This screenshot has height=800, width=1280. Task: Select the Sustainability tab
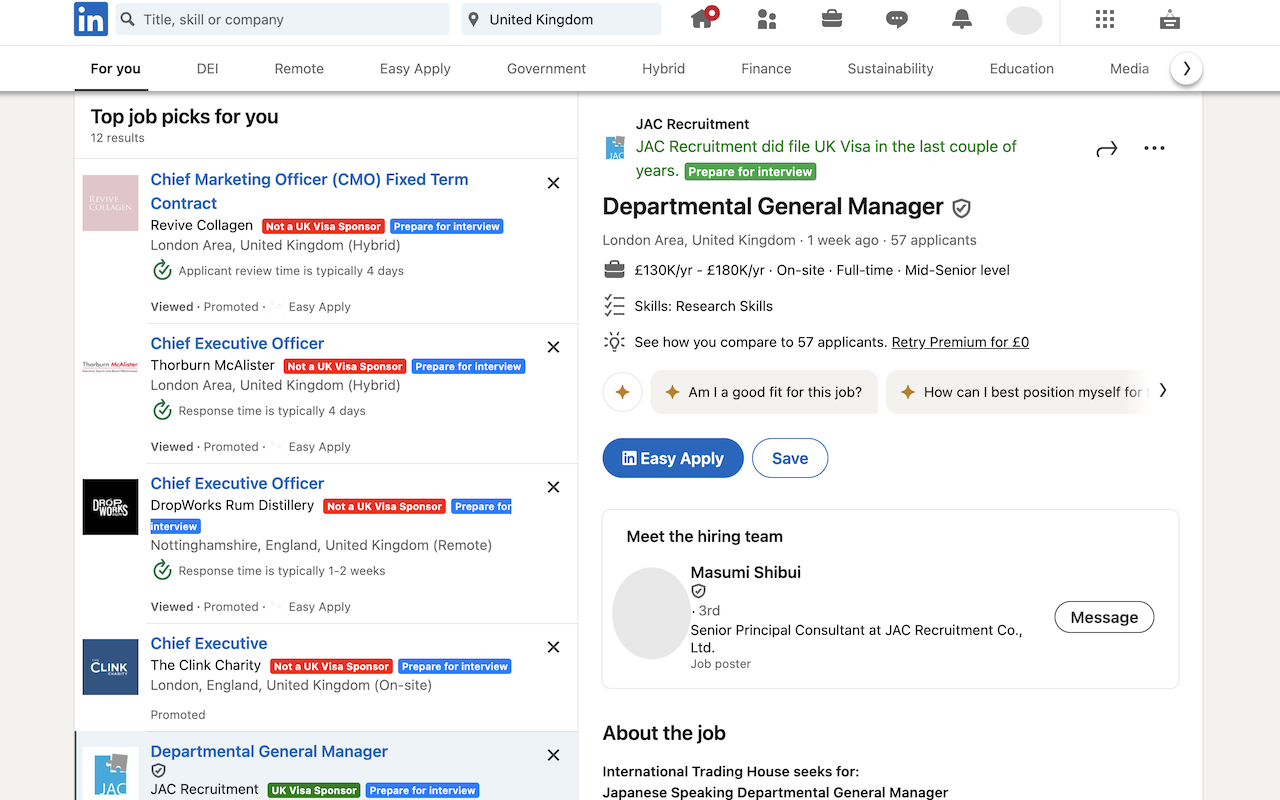[x=890, y=69]
